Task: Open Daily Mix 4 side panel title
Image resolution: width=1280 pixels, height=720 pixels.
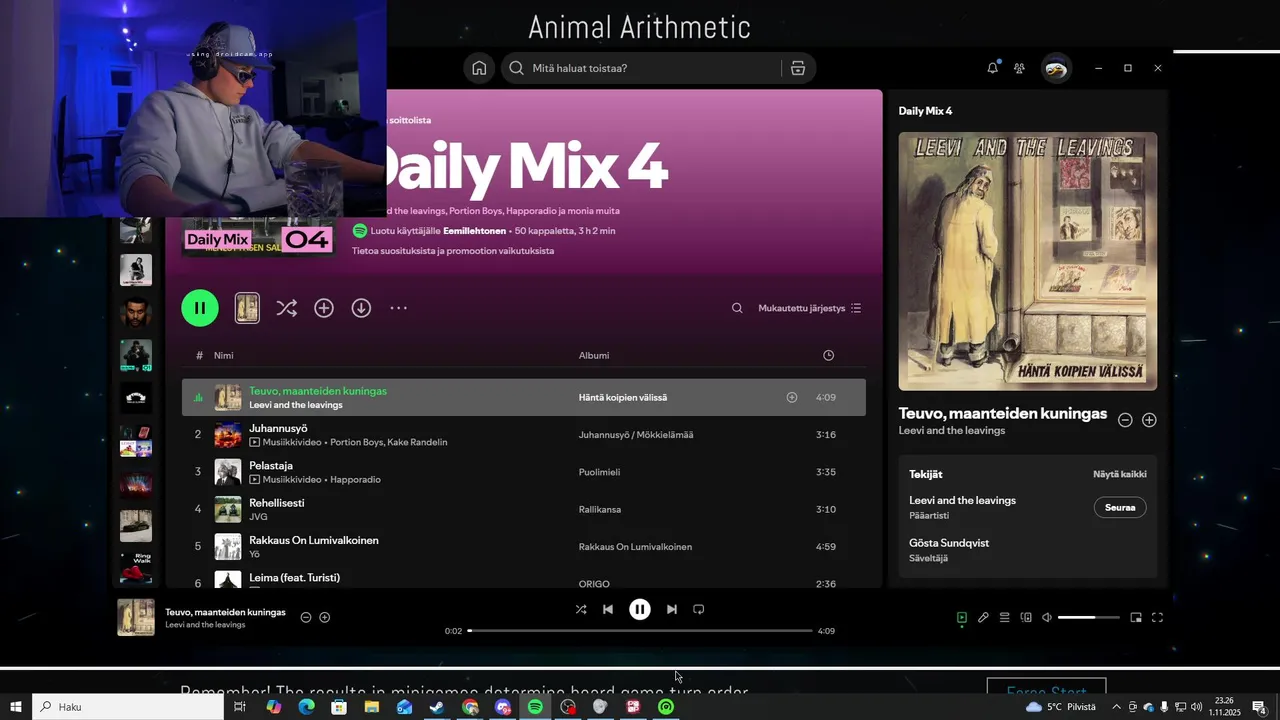Action: (925, 111)
